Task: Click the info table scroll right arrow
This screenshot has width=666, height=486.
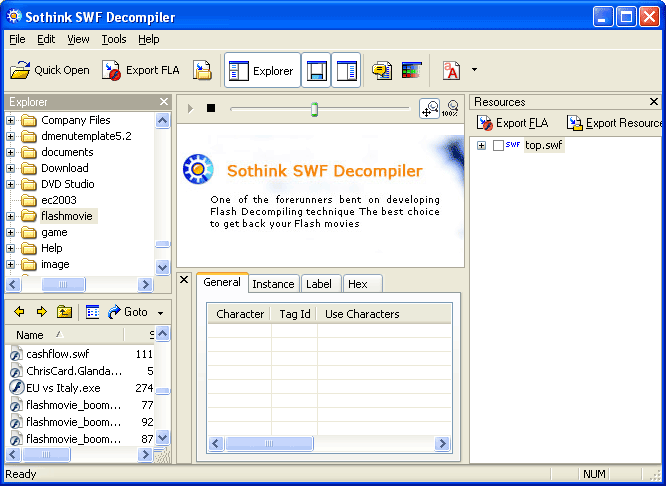Action: tap(442, 444)
